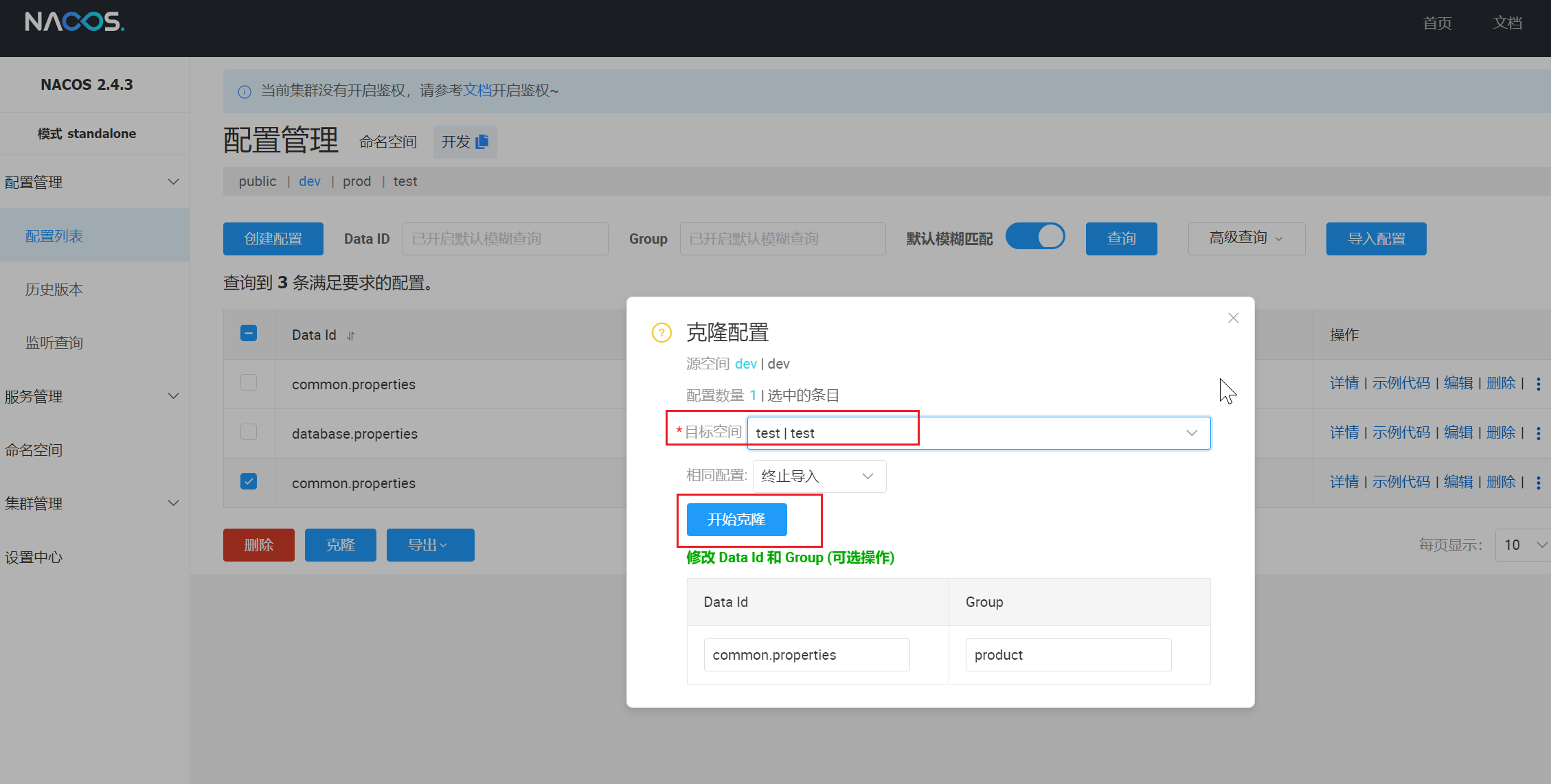Click the info icon in auth notice
Viewport: 1551px width, 784px height.
(x=245, y=91)
